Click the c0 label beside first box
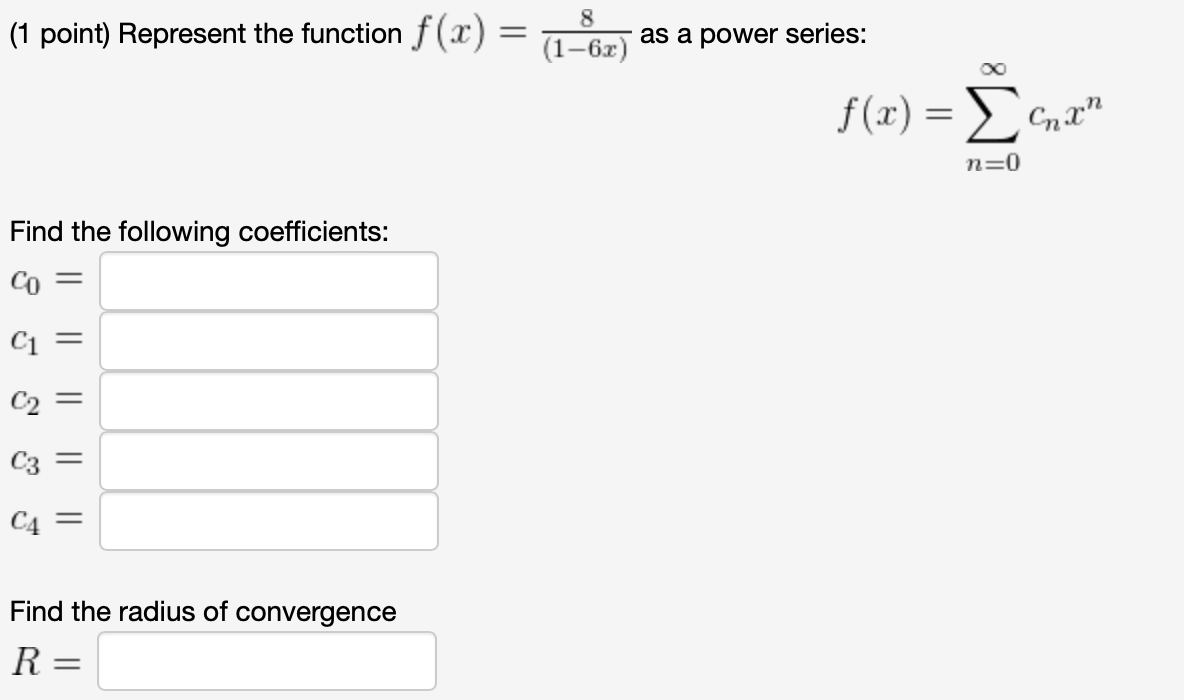This screenshot has height=700, width=1184. coord(45,281)
